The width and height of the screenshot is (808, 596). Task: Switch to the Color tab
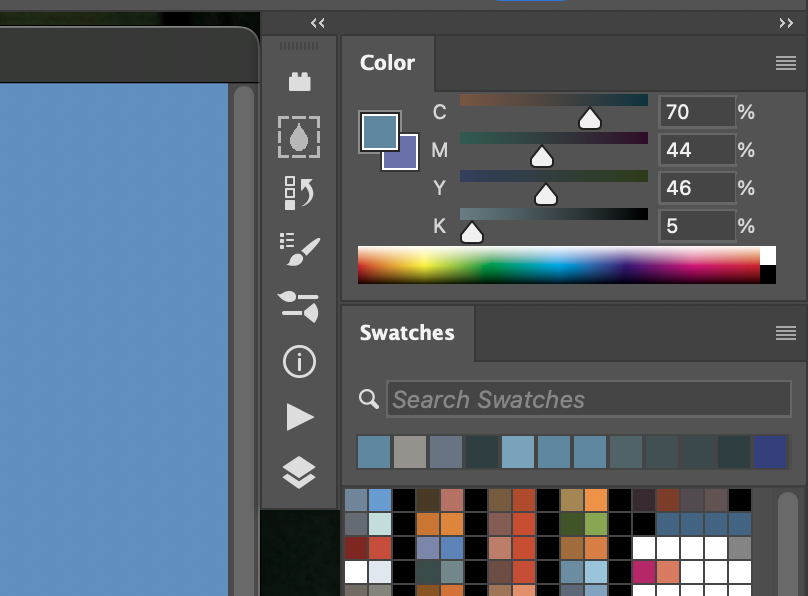(388, 63)
